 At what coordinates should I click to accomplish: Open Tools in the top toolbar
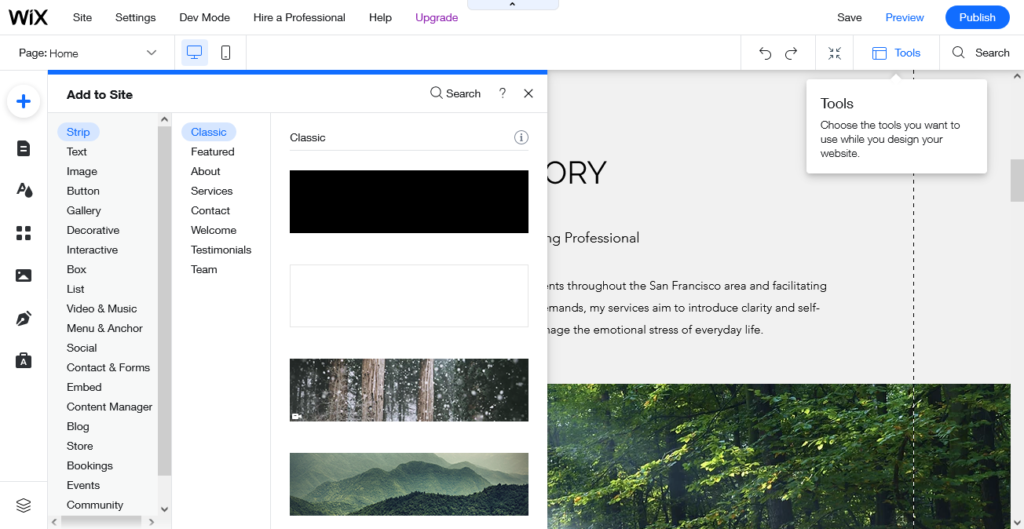pos(896,54)
